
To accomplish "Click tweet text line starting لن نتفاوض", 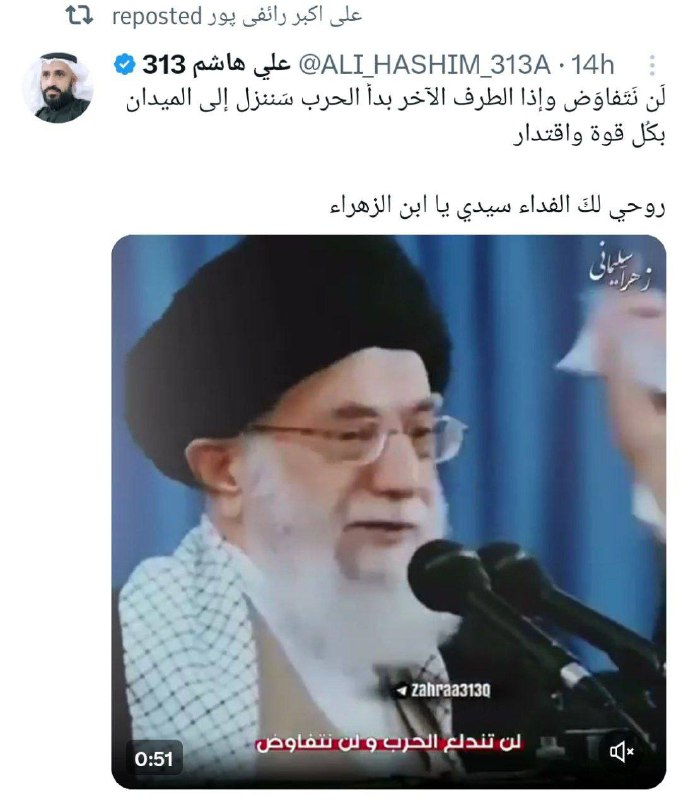I will tap(395, 99).
